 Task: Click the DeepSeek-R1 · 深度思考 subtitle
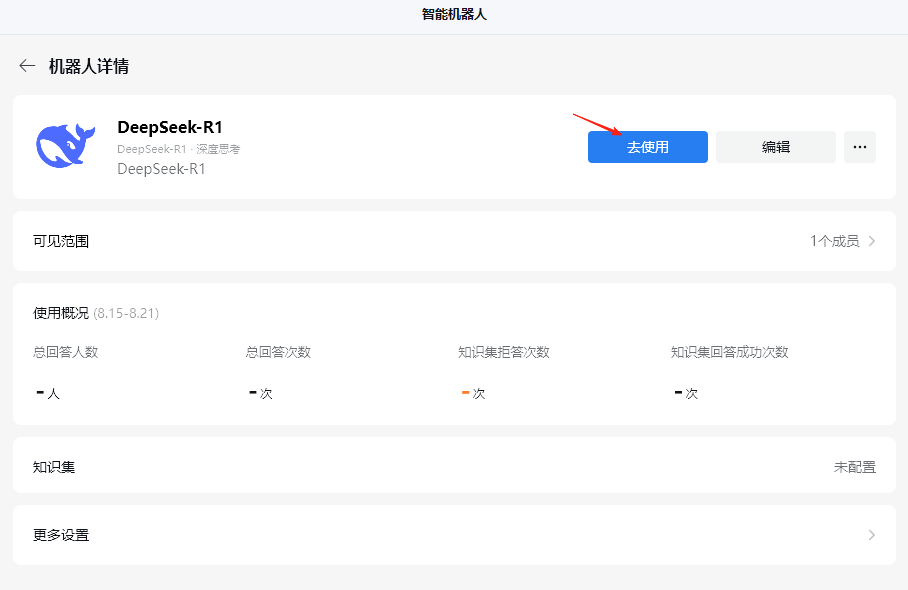(x=178, y=149)
